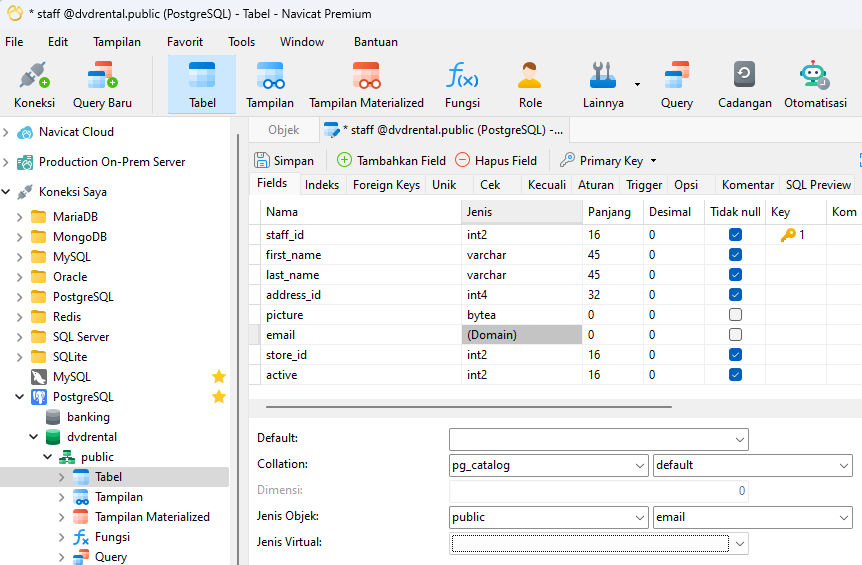This screenshot has height=565, width=862.
Task: Collapse the Koneksi Saya group
Action: tap(6, 192)
